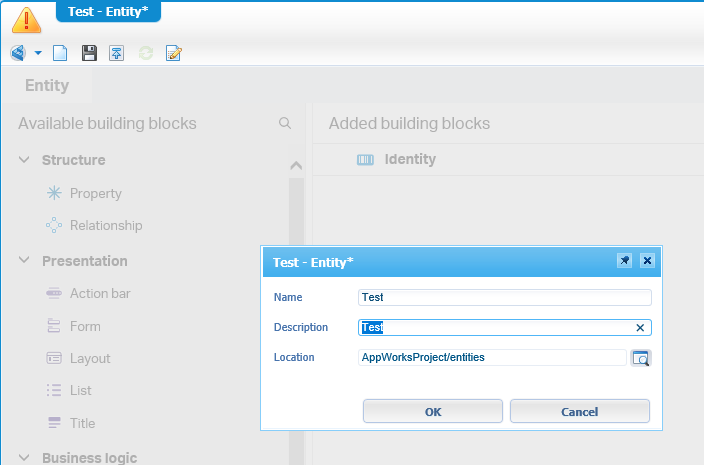Click the Cancel button
Screen dimensions: 704x465
pos(580,412)
